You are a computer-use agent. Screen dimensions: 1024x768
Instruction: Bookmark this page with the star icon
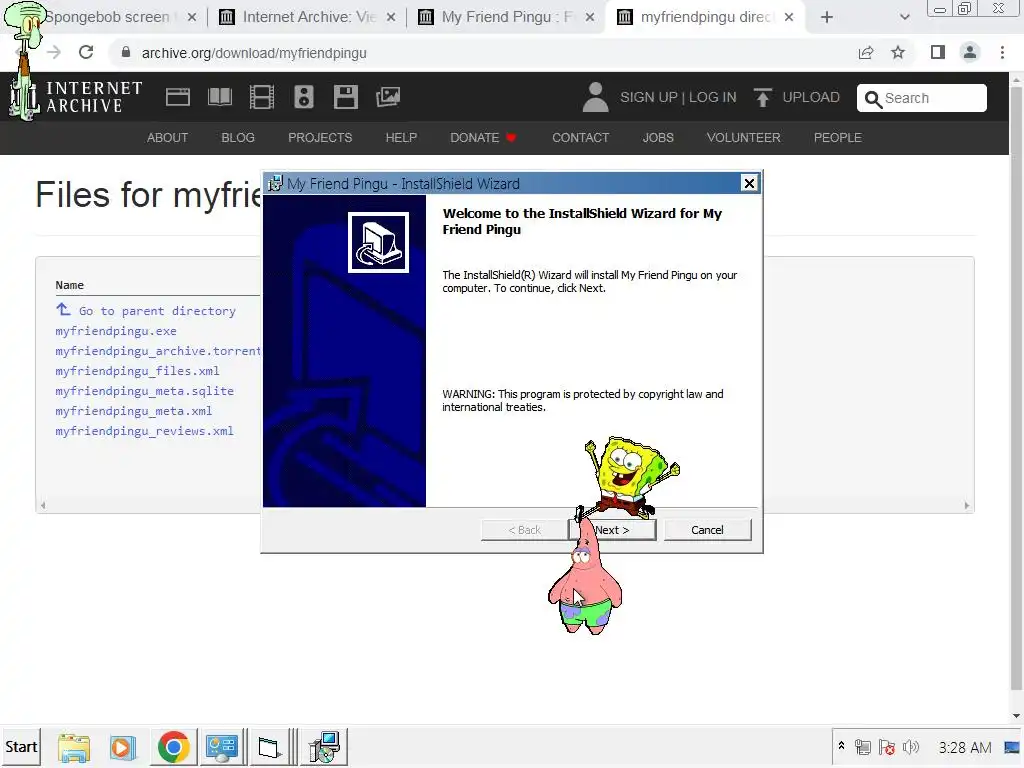(x=898, y=52)
